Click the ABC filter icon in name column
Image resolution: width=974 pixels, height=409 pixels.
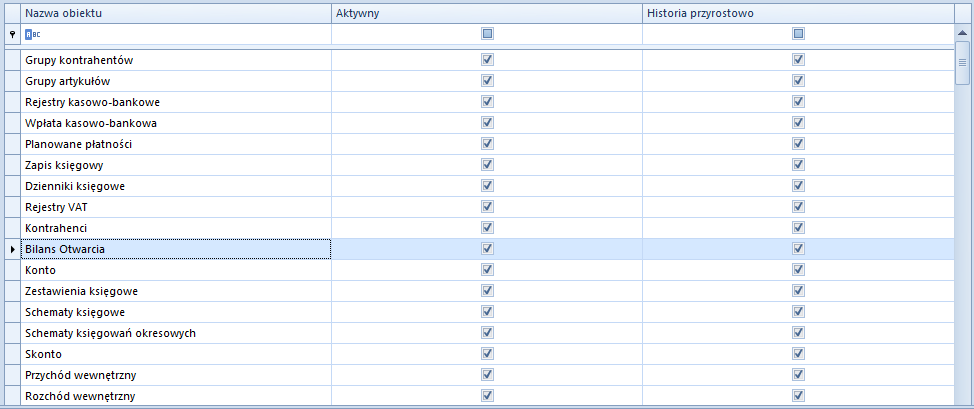pyautogui.click(x=32, y=34)
